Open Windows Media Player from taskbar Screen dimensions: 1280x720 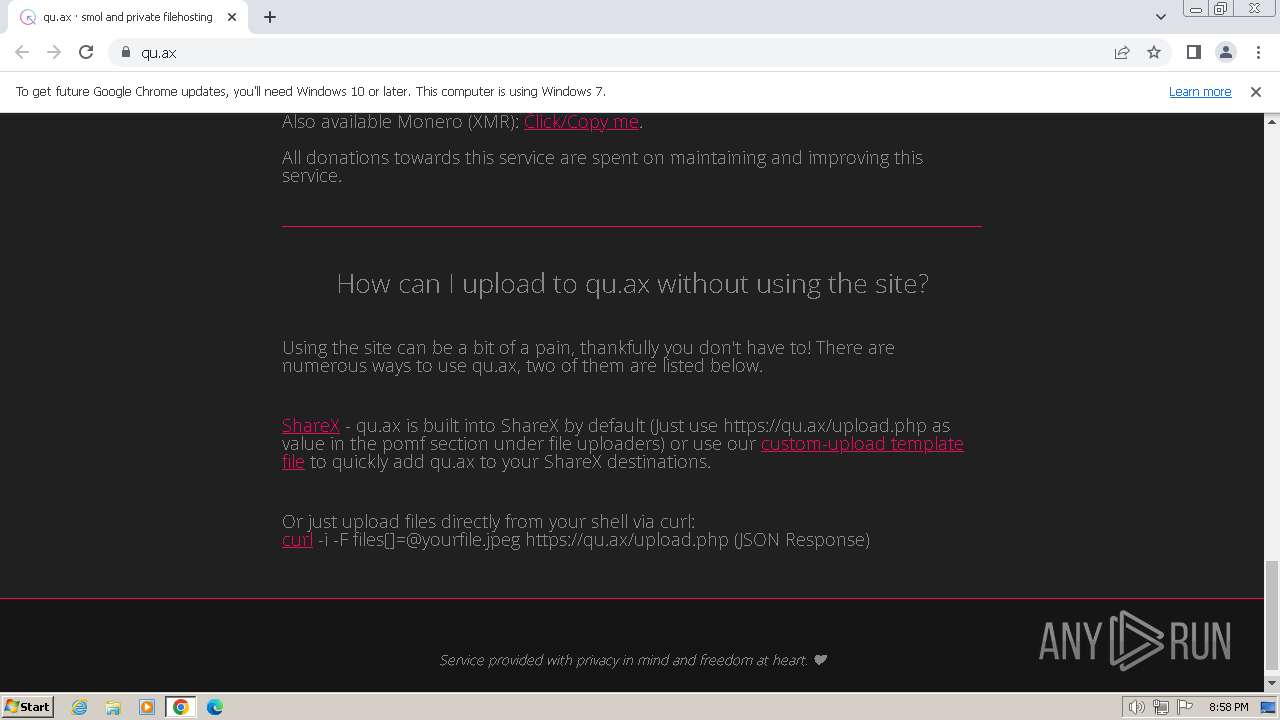[x=147, y=707]
